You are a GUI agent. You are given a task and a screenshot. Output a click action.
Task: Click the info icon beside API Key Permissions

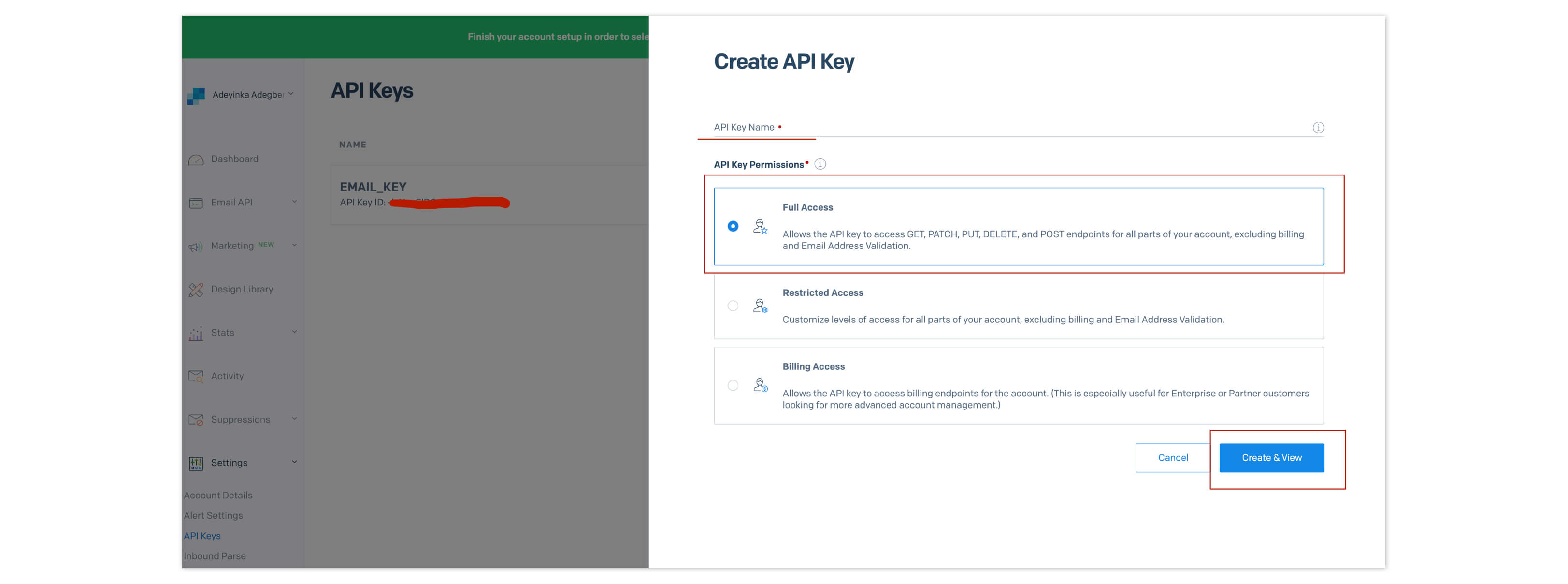820,164
